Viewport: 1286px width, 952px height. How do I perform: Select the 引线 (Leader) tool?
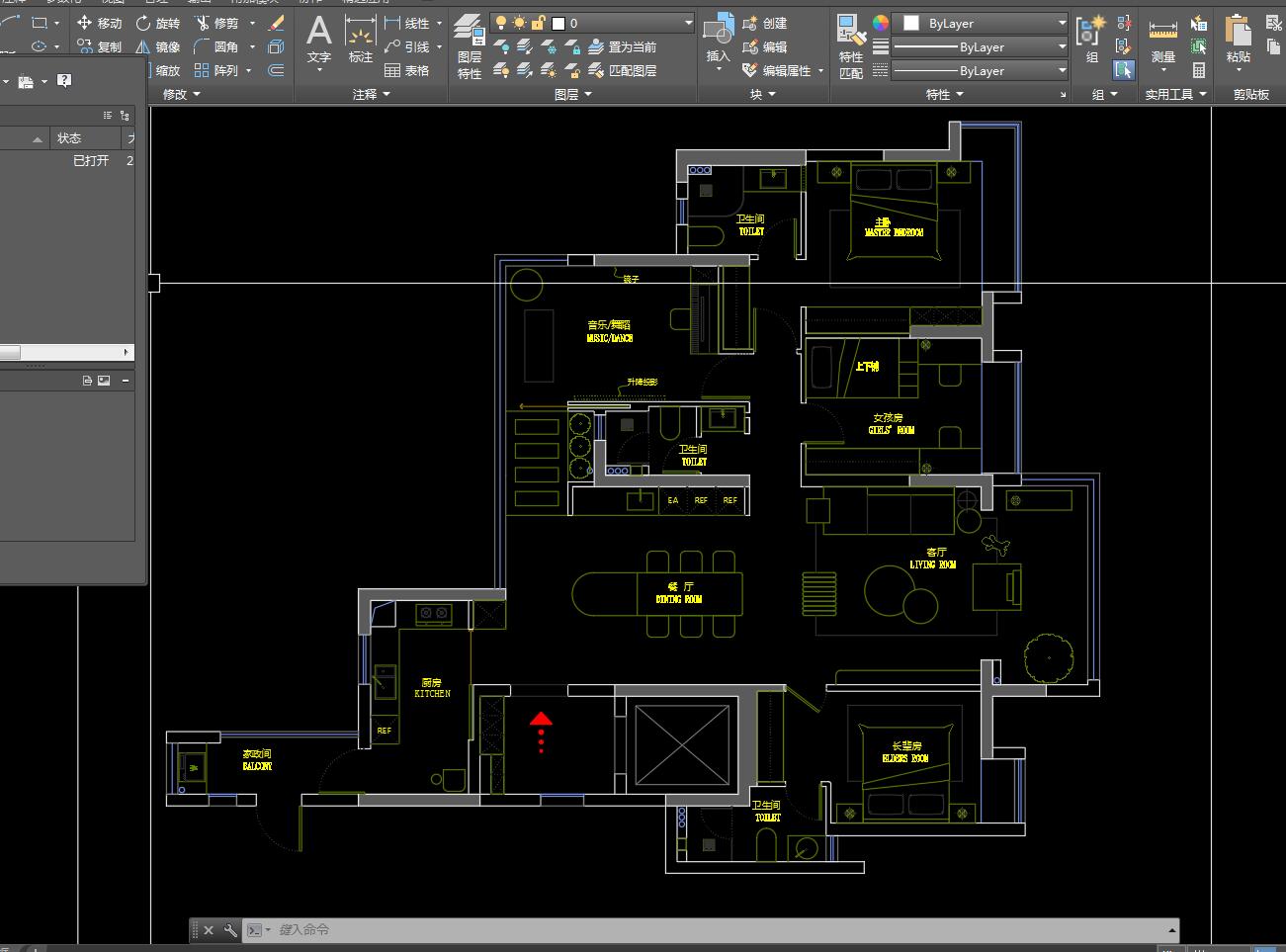pyautogui.click(x=407, y=46)
